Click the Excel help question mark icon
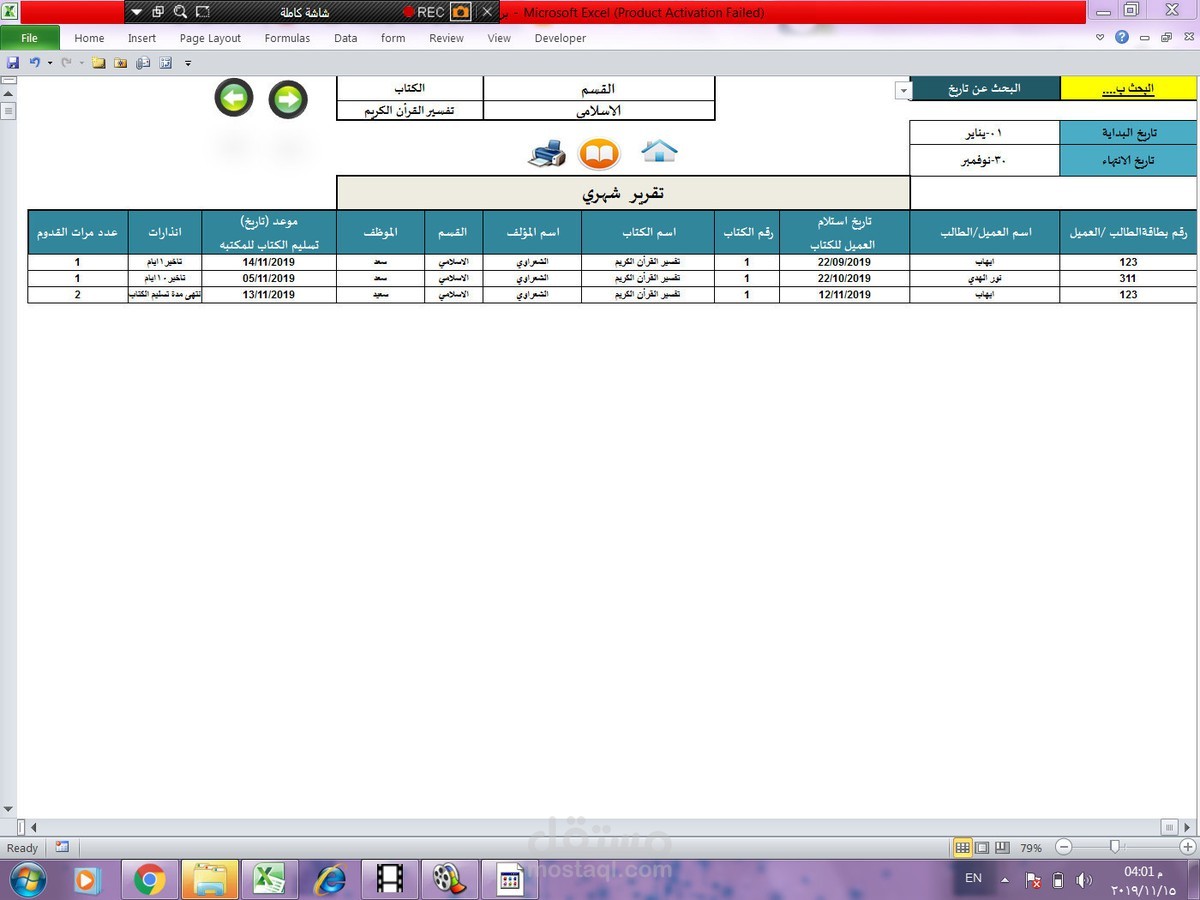Viewport: 1200px width, 900px height. click(x=1122, y=37)
